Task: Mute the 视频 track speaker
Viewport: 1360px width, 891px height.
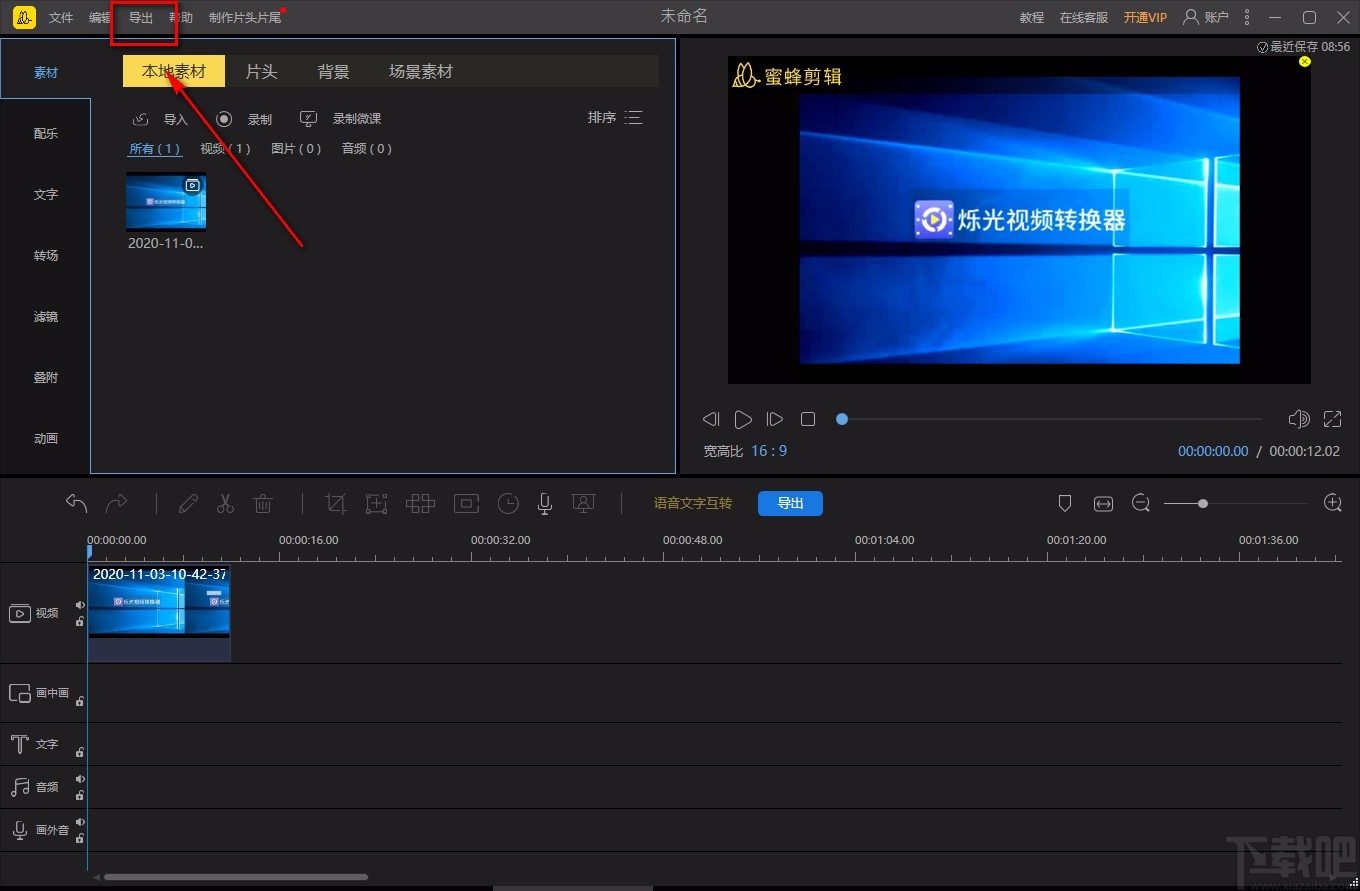Action: (80, 605)
